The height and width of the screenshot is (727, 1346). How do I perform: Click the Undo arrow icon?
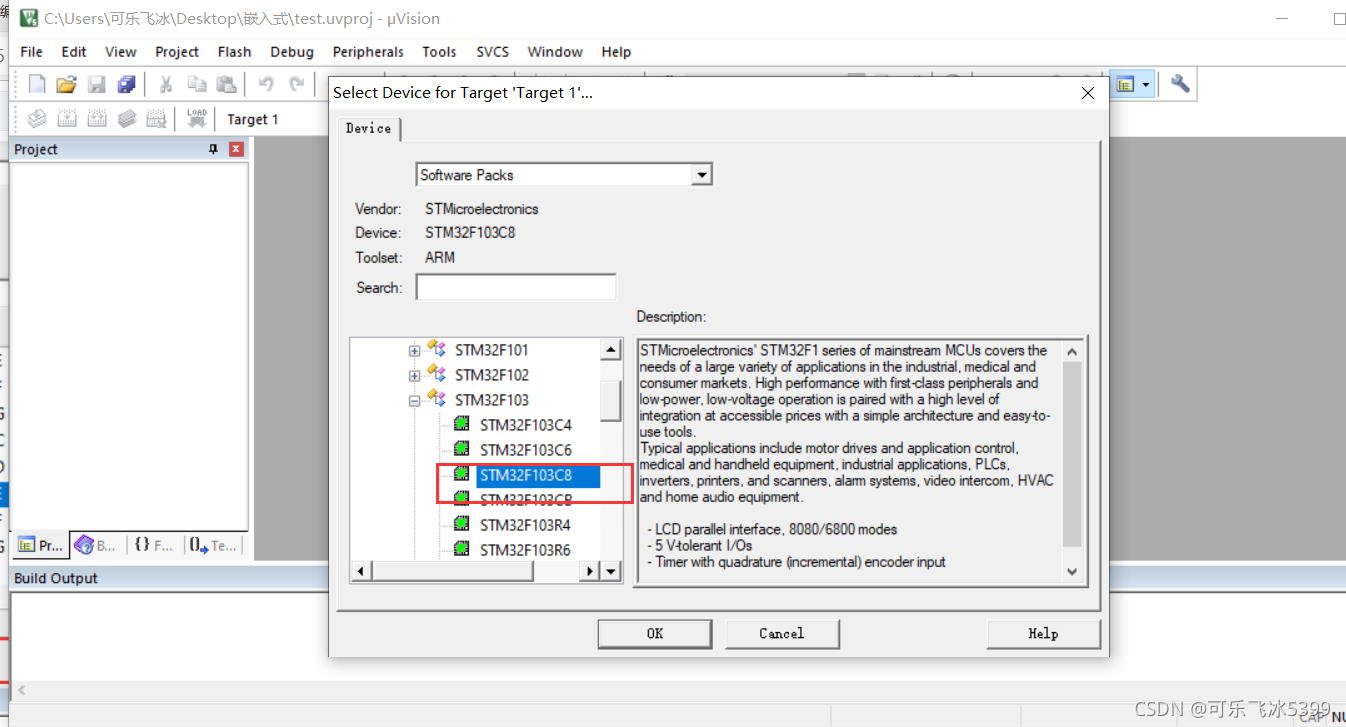[266, 85]
